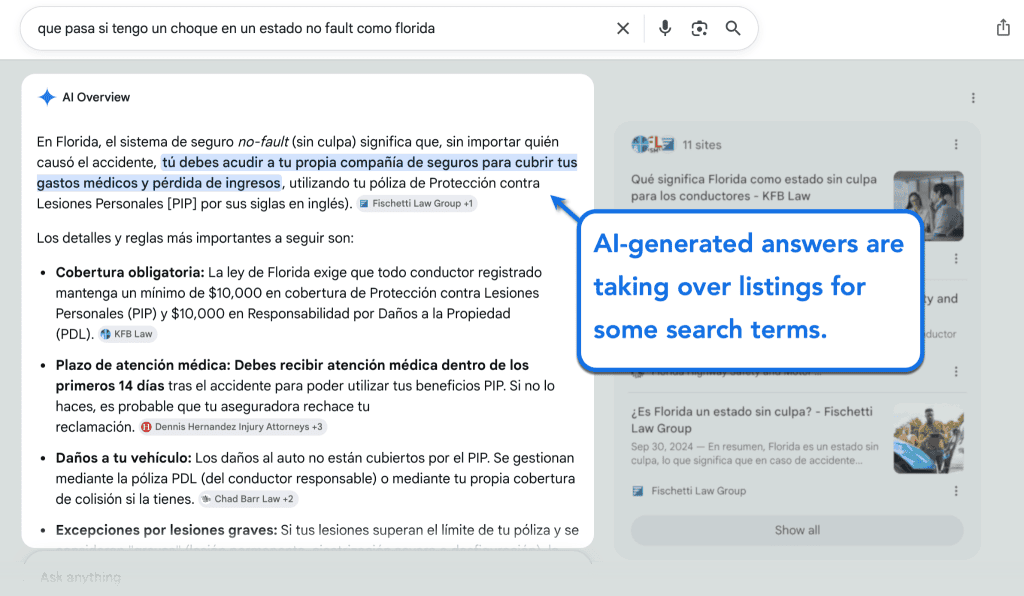
Task: Start voice search with the microphone icon
Action: (x=665, y=29)
